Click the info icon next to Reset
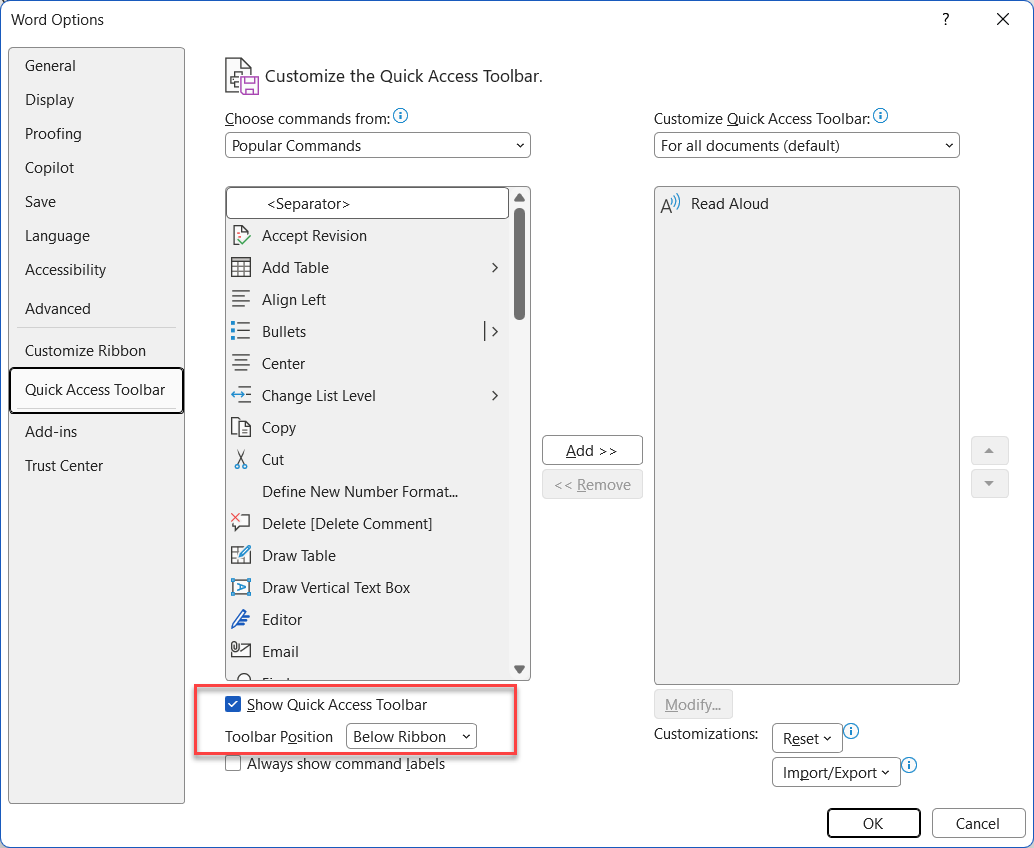 click(851, 731)
